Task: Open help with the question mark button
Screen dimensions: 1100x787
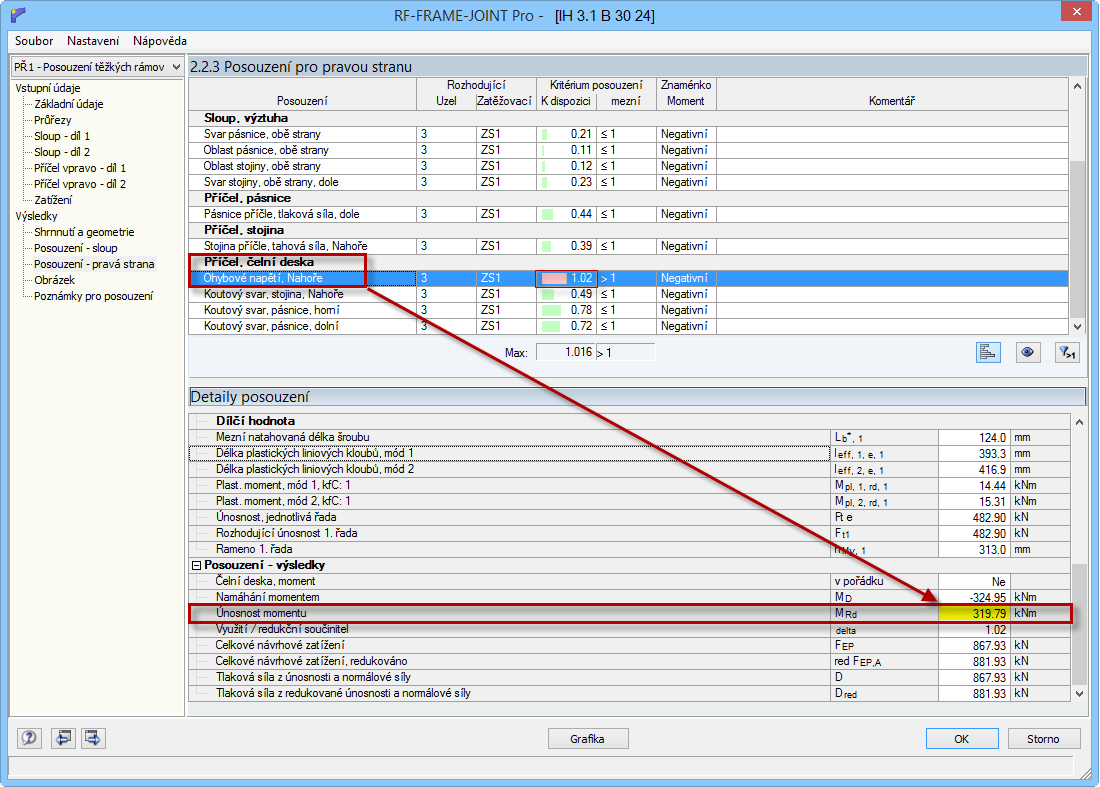Action: coord(29,738)
